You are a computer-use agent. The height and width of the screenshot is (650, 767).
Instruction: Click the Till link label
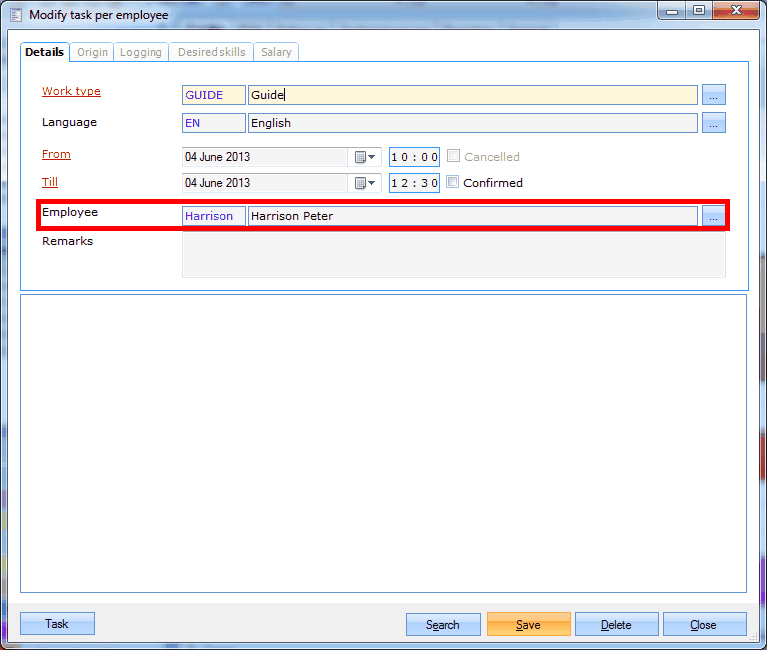point(50,182)
